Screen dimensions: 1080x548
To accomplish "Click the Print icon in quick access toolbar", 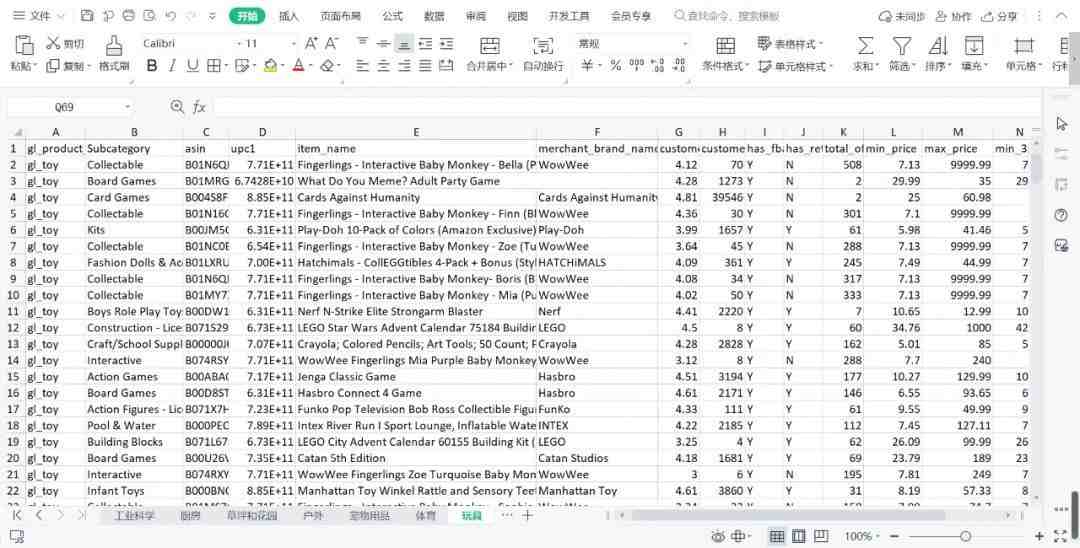I will [129, 16].
